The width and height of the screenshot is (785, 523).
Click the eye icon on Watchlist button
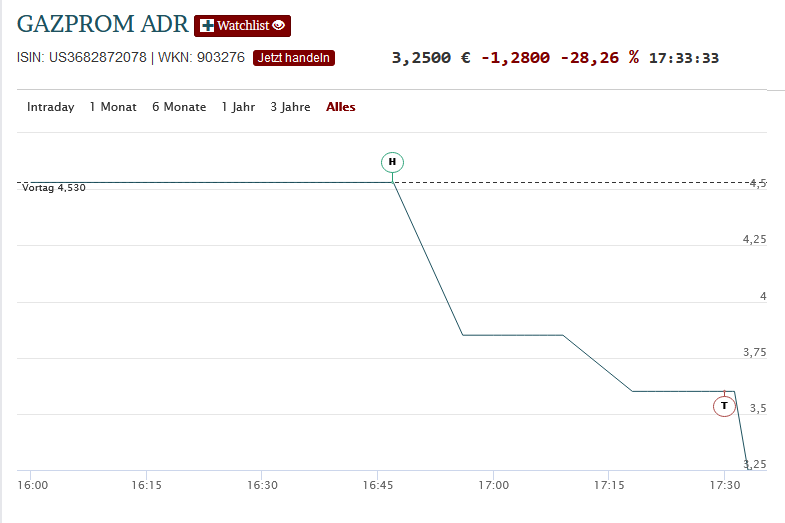(279, 25)
